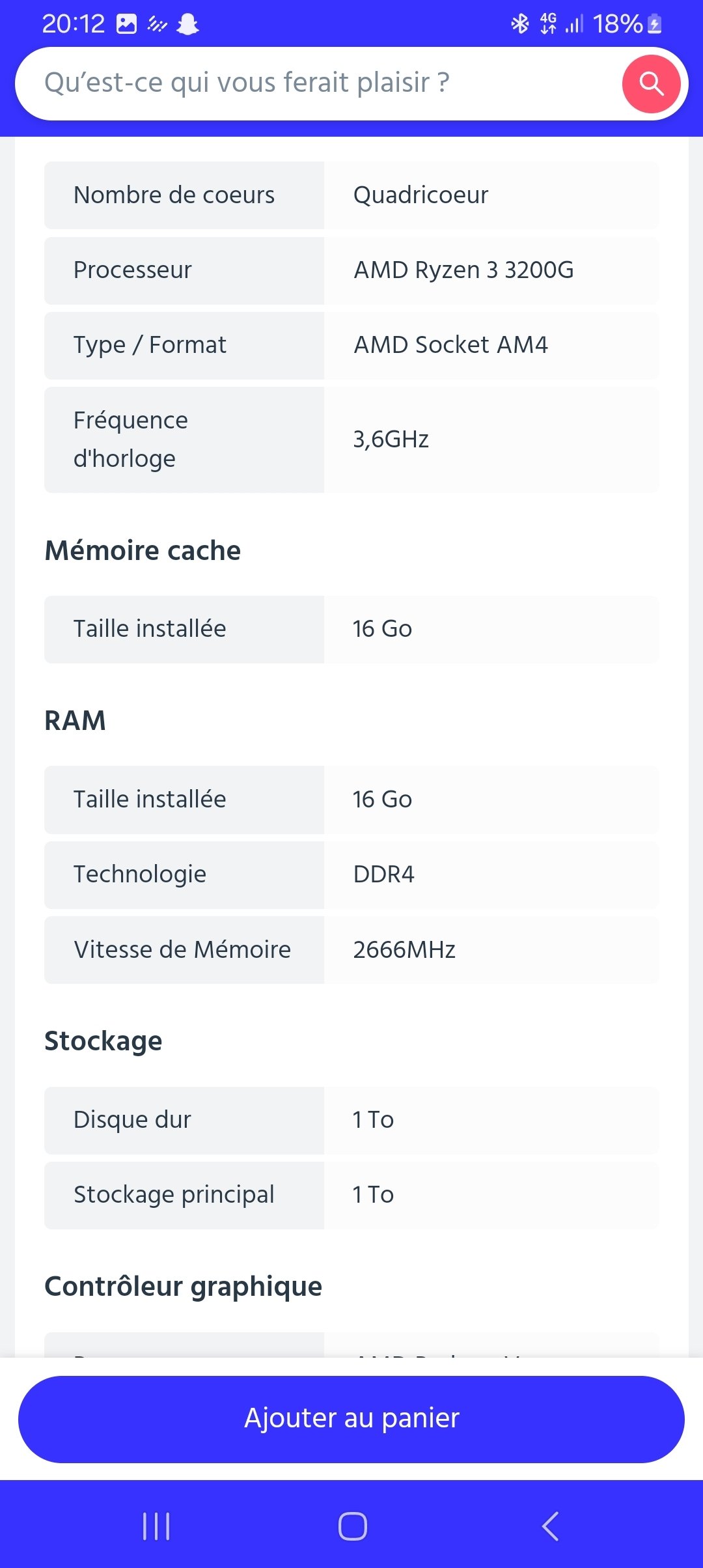The width and height of the screenshot is (703, 1568).
Task: Tap the 'Mémoire cache' section heading
Action: pos(143,551)
